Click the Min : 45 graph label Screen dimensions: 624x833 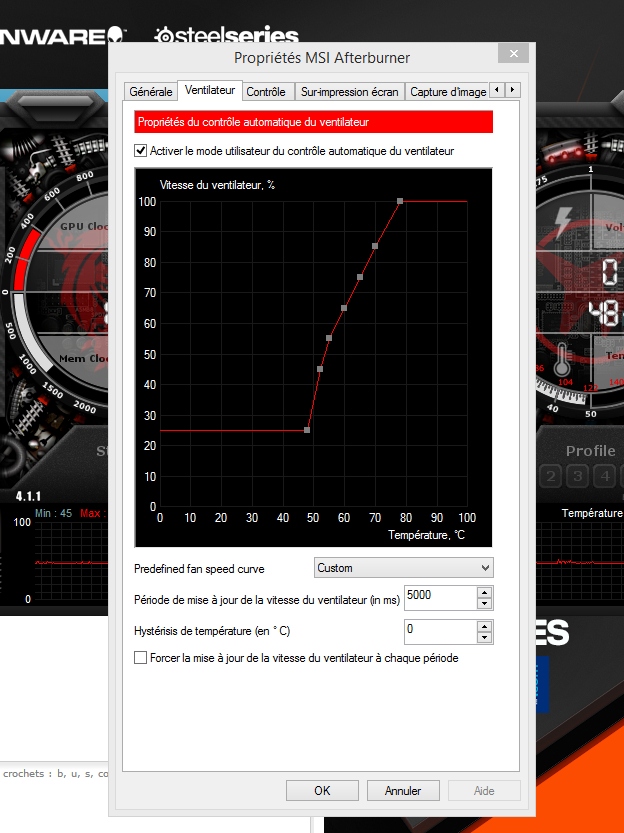[x=53, y=513]
